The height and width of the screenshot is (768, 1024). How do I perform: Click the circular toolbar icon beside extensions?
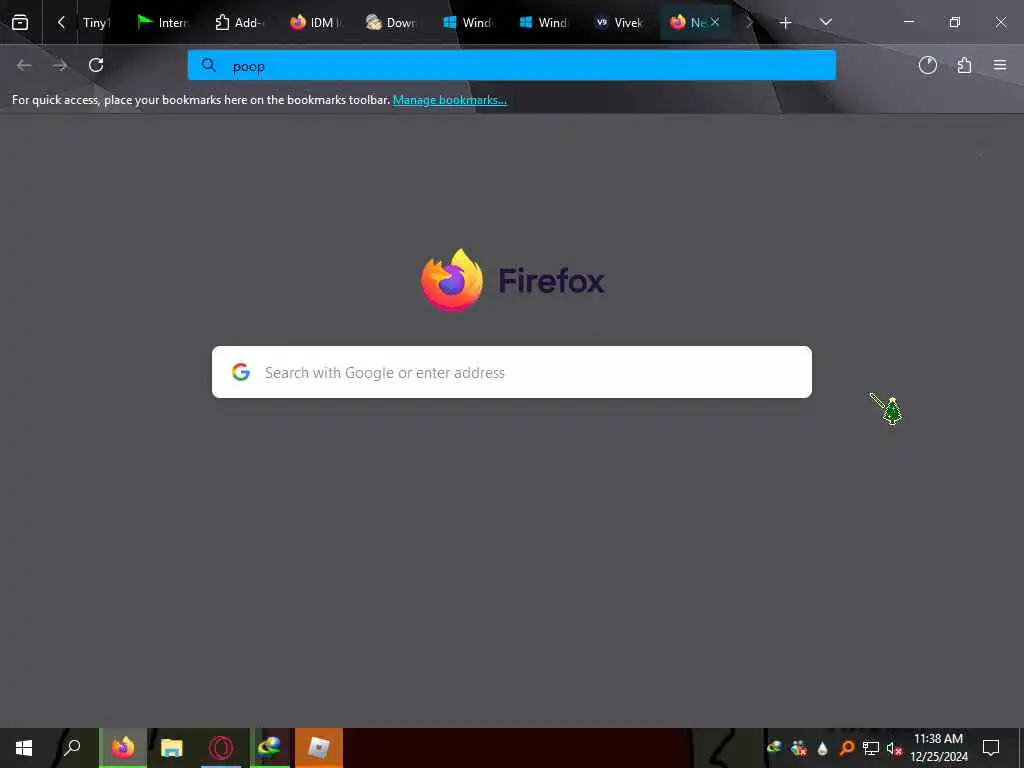coord(927,65)
